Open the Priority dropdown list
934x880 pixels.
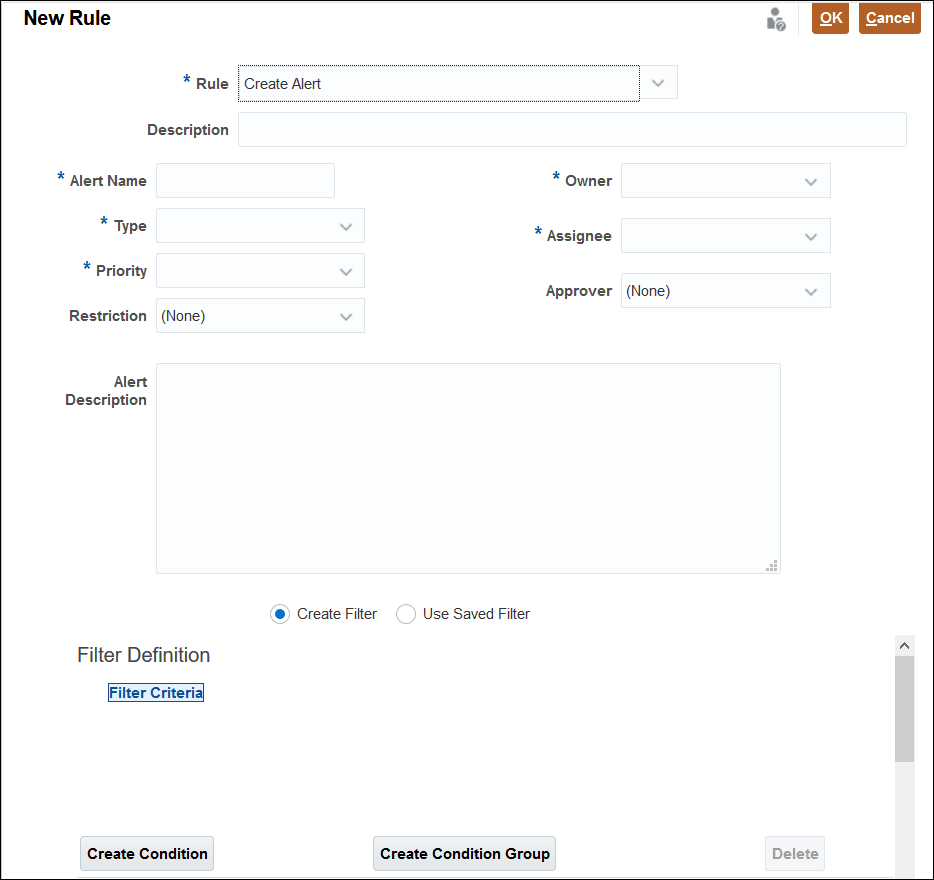click(x=346, y=271)
